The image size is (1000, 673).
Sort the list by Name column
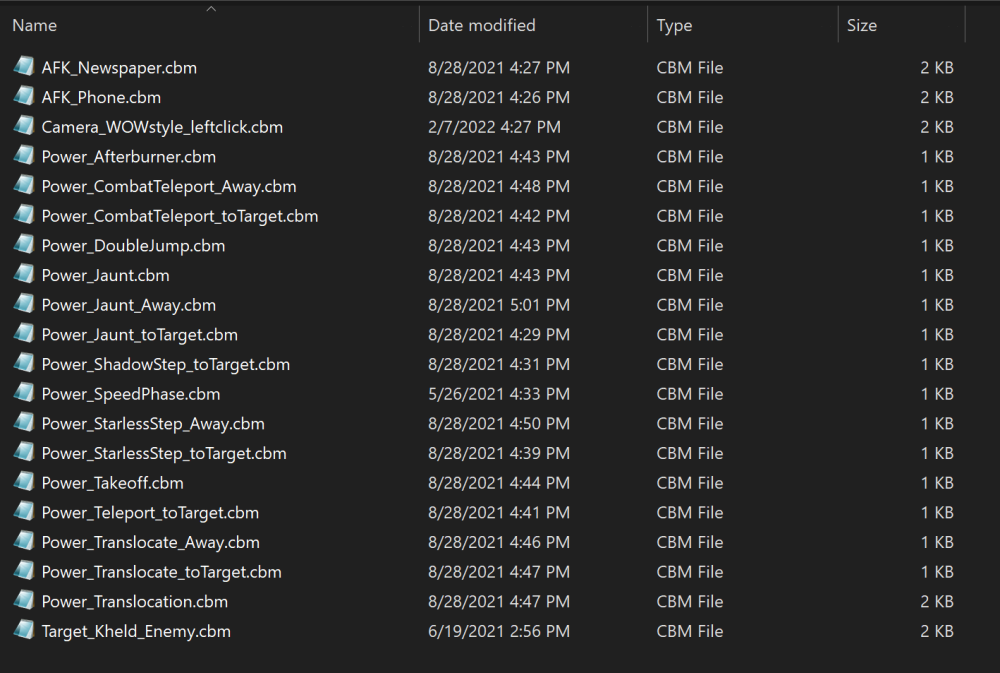pyautogui.click(x=35, y=26)
